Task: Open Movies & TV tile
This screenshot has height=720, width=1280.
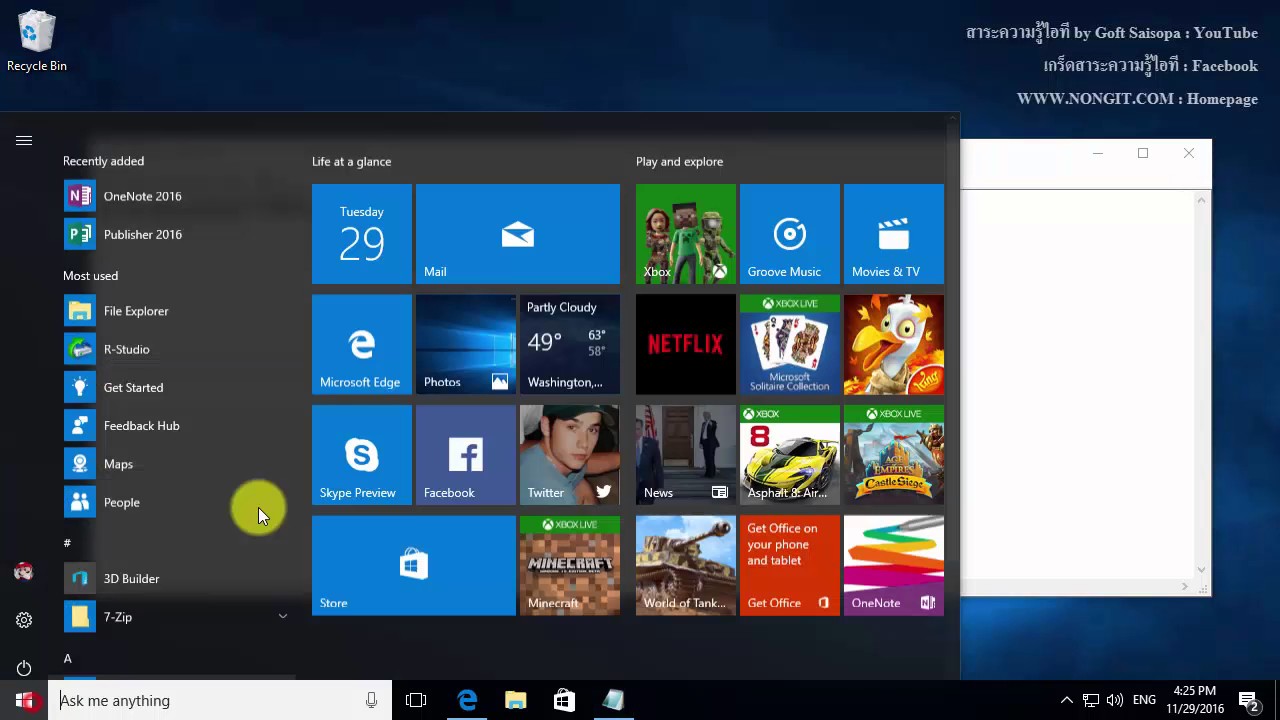Action: coord(894,234)
